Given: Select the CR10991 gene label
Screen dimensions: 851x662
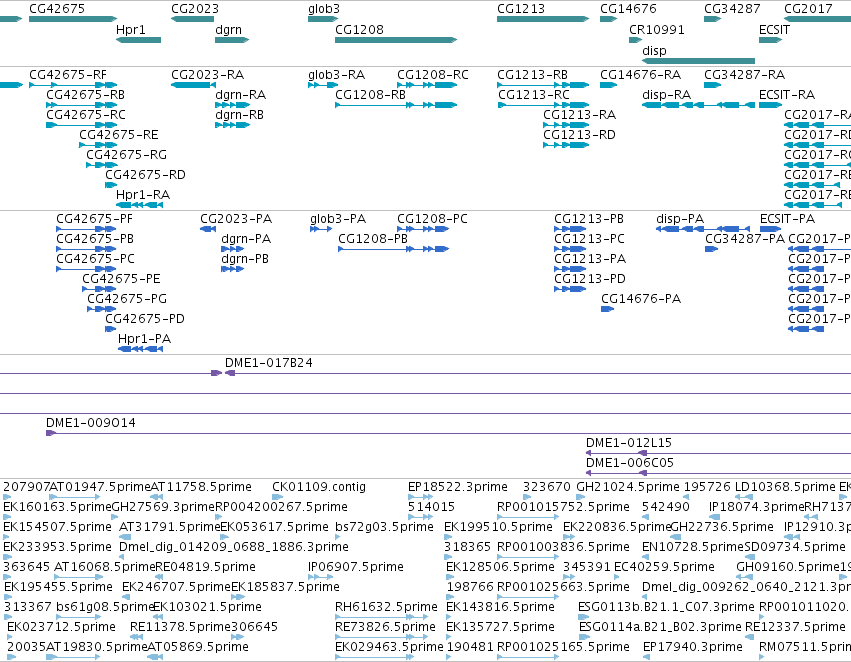Looking at the screenshot, I should (657, 30).
